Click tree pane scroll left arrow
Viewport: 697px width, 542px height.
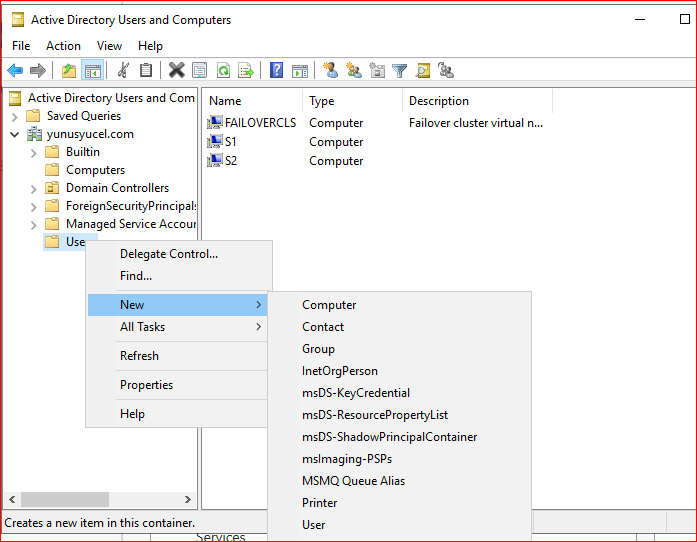(x=12, y=499)
